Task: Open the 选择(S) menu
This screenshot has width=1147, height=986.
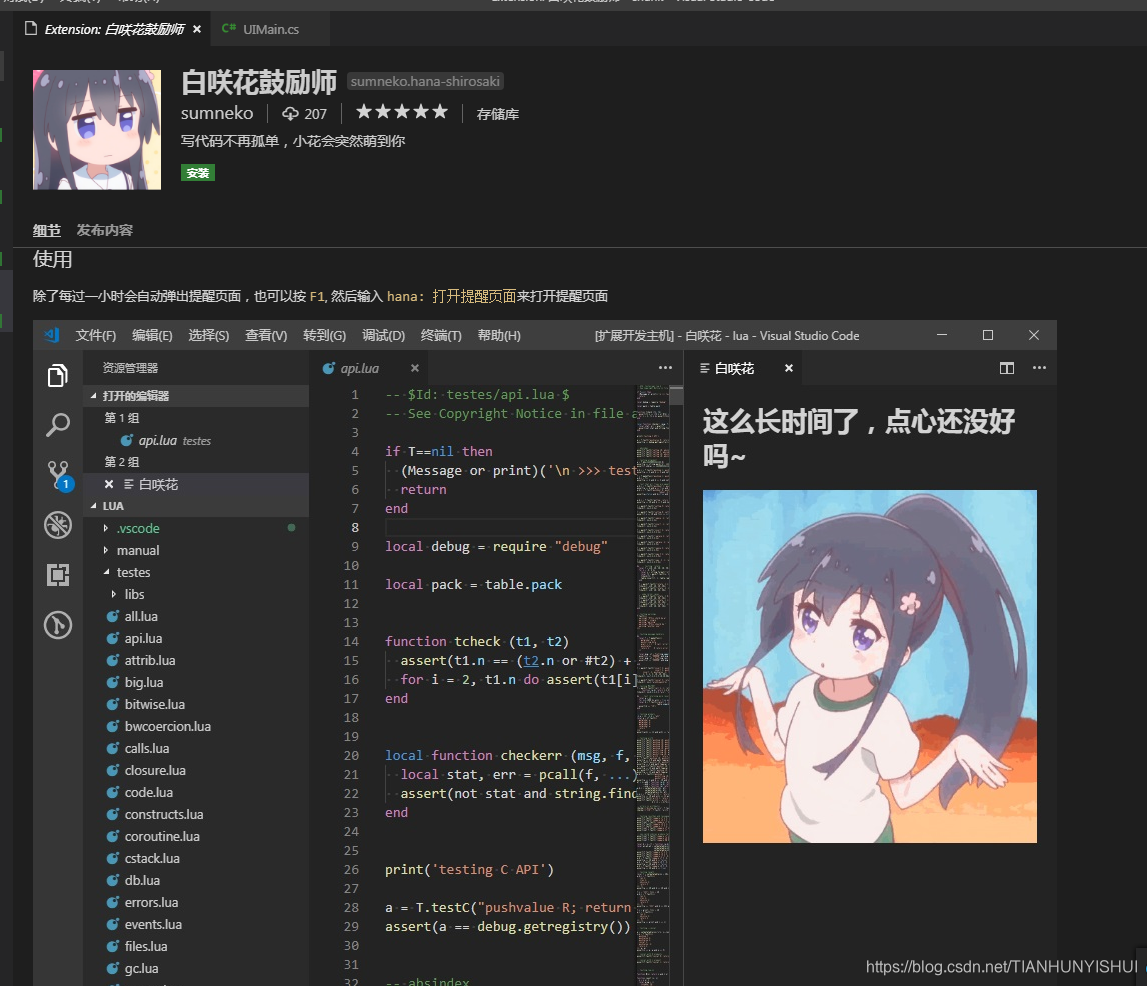Action: tap(208, 336)
